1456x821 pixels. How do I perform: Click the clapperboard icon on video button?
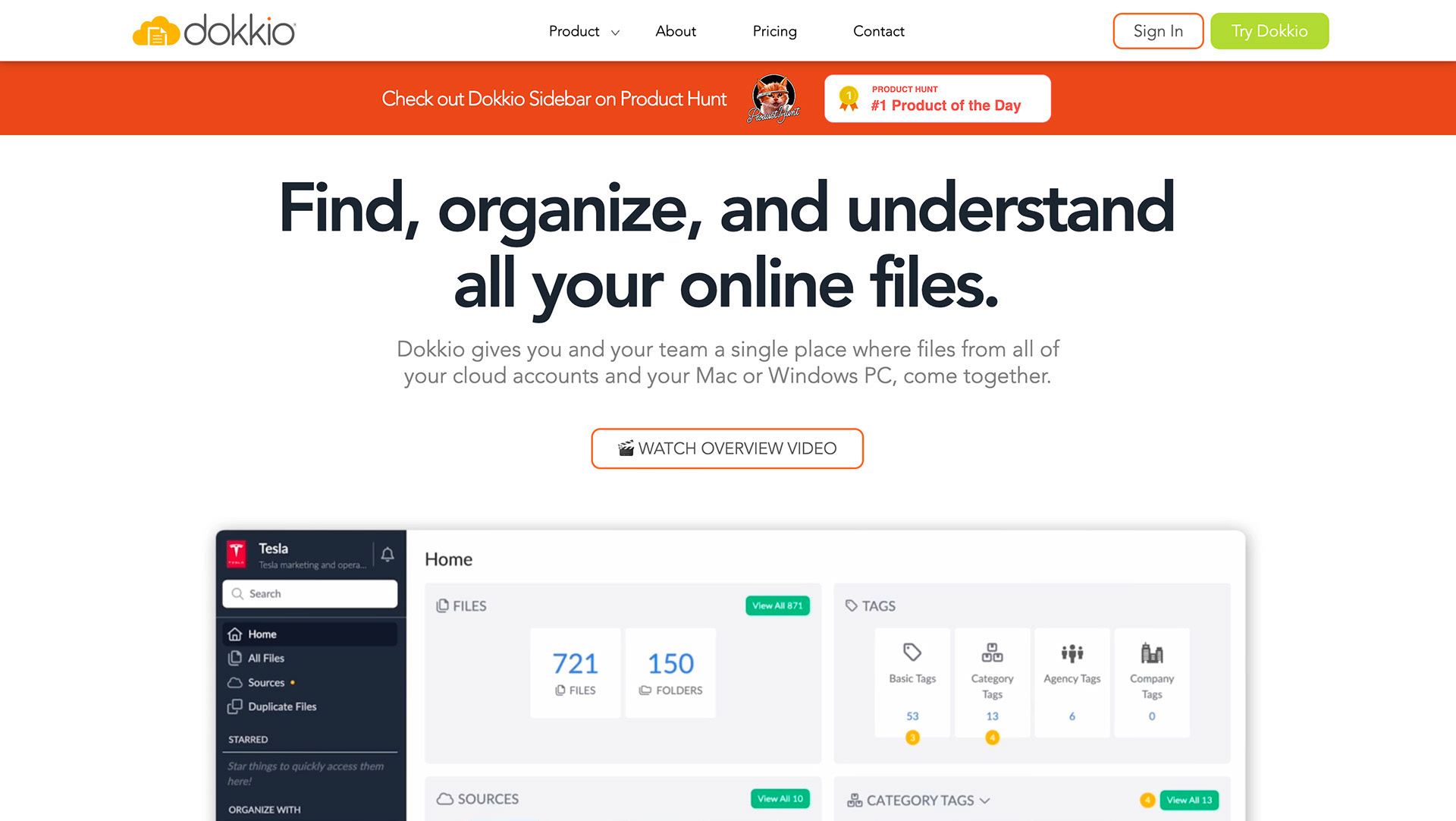pyautogui.click(x=626, y=448)
